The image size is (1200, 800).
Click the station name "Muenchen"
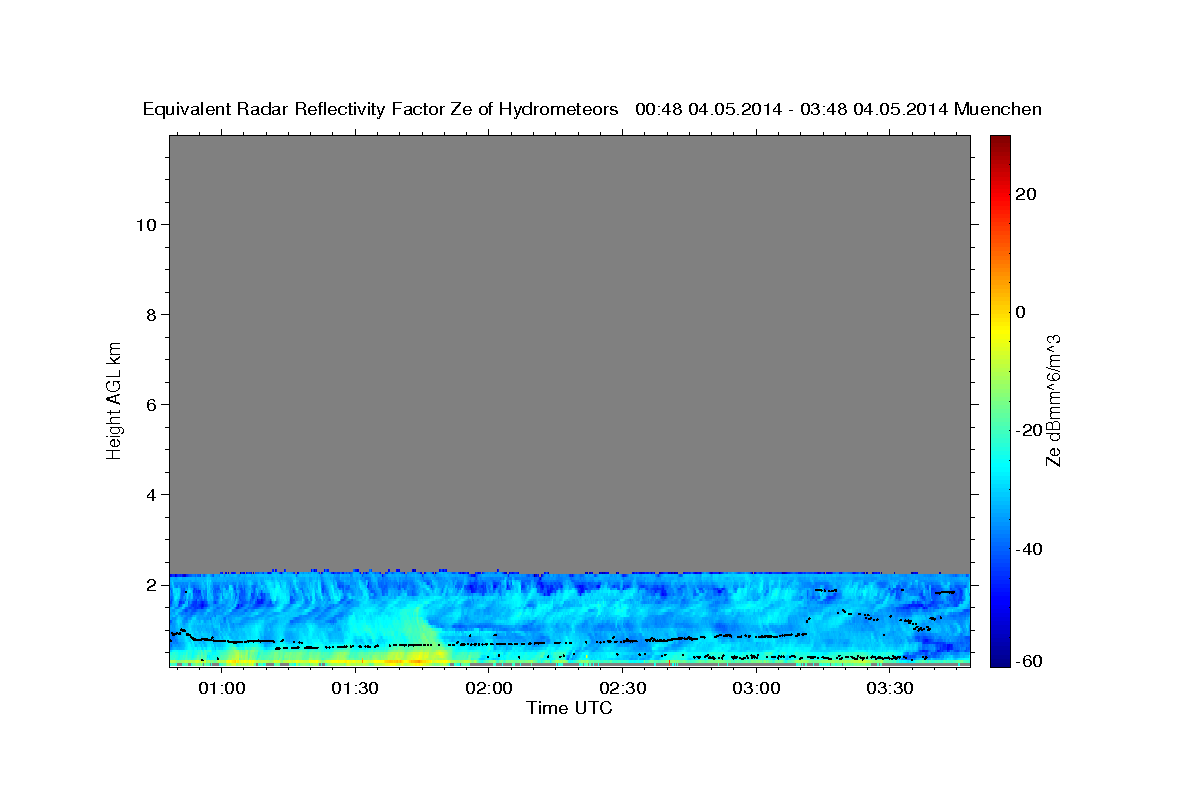pyautogui.click(x=998, y=109)
